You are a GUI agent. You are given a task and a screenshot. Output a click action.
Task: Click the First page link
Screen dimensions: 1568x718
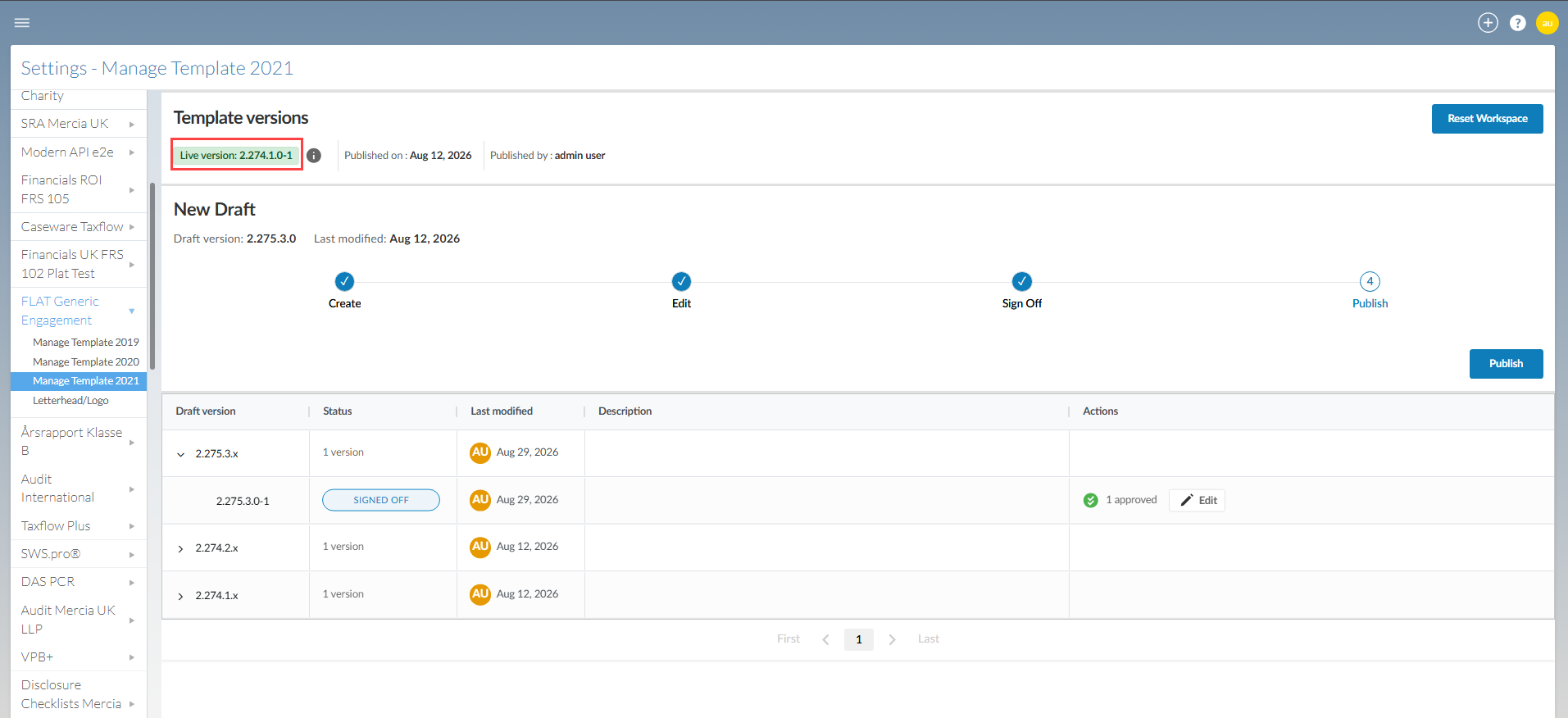coord(789,639)
